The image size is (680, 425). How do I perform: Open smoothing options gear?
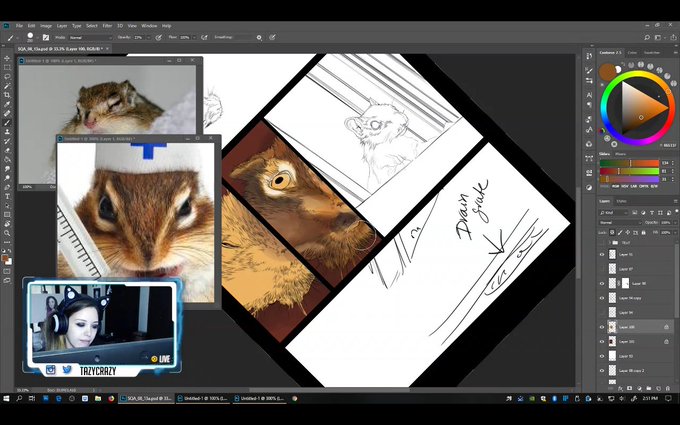259,38
